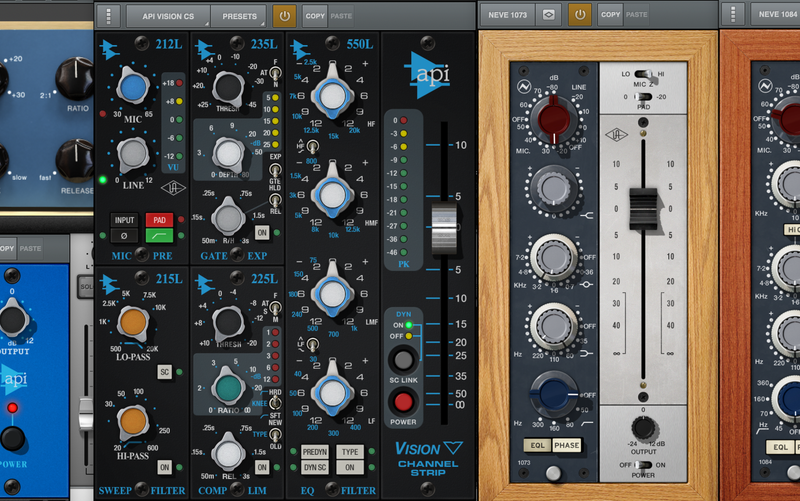Open the PRESETS dropdown for API Vision

click(x=239, y=16)
